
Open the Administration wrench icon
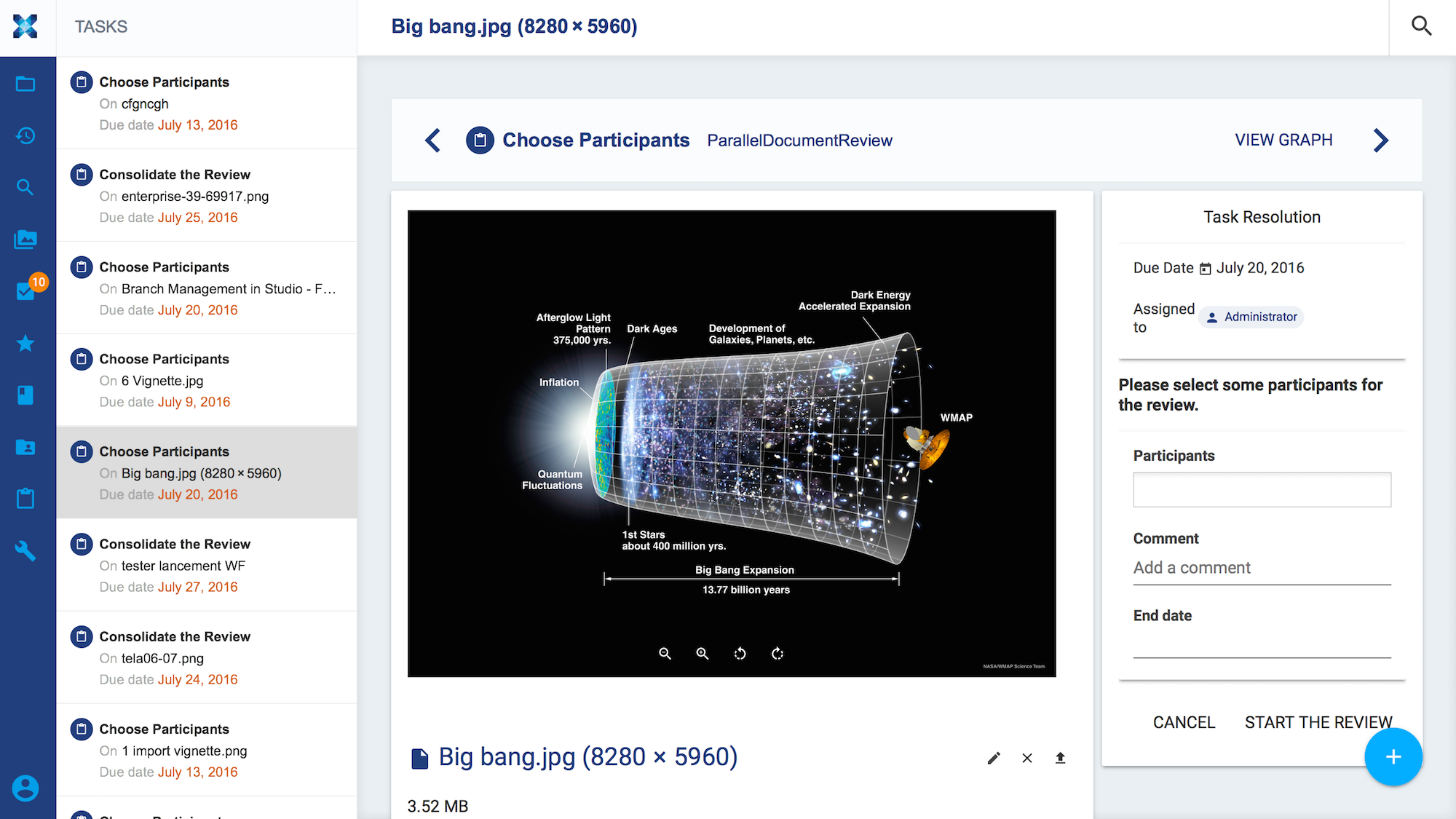tap(25, 551)
